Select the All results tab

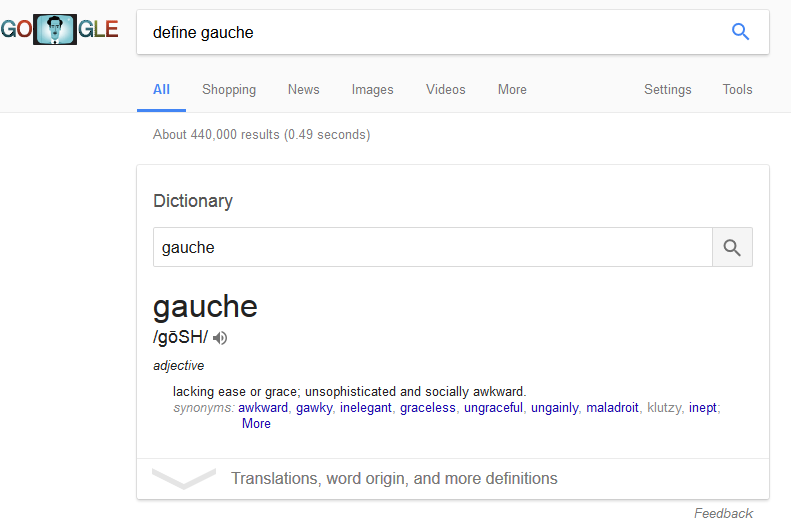click(161, 89)
